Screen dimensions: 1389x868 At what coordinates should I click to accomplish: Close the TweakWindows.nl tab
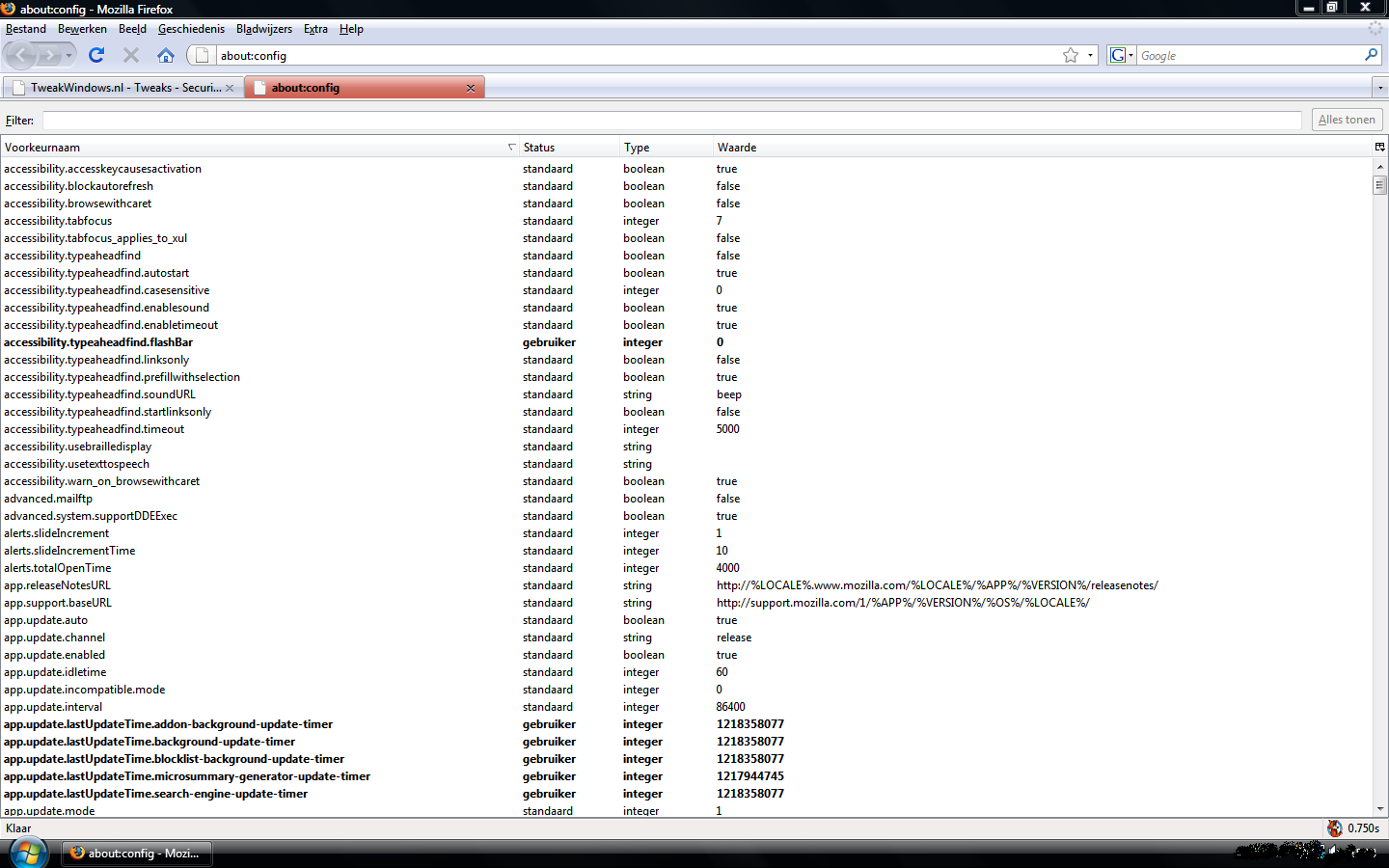click(x=230, y=88)
